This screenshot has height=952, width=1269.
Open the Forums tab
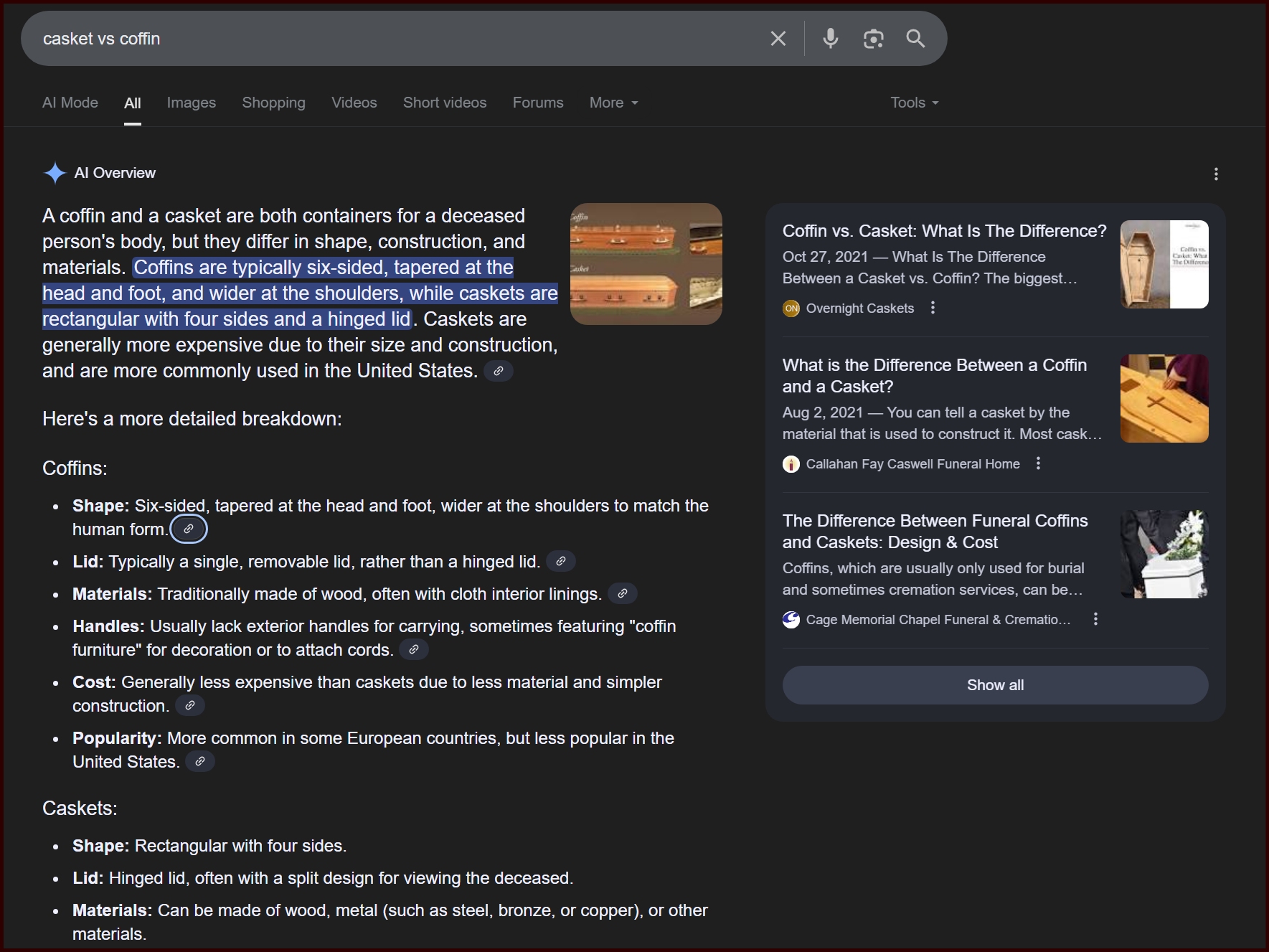point(537,103)
